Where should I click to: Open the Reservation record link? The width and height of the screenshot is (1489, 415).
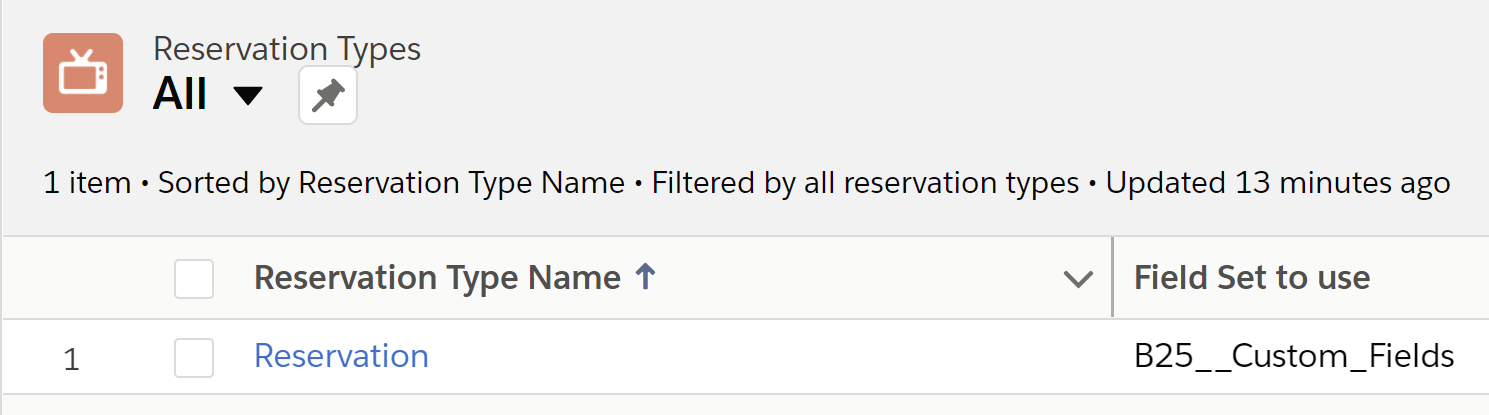click(341, 356)
